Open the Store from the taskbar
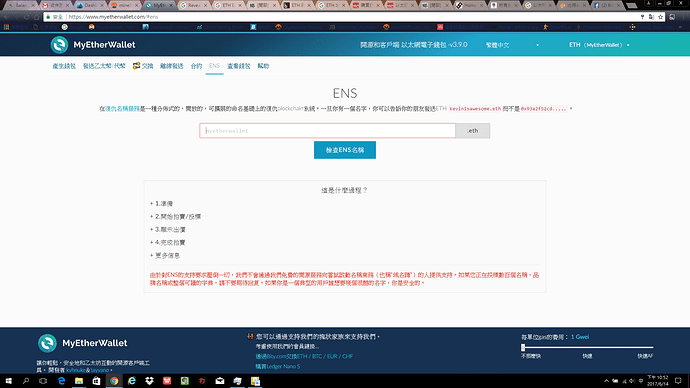Viewport: 690px width, 388px height. (96, 381)
